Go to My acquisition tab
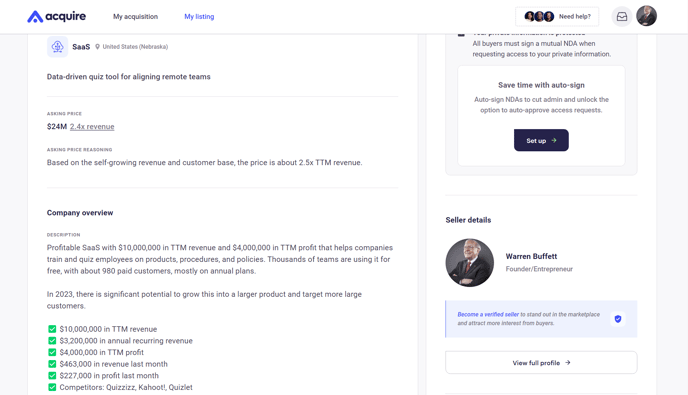This screenshot has height=395, width=688. click(x=136, y=17)
